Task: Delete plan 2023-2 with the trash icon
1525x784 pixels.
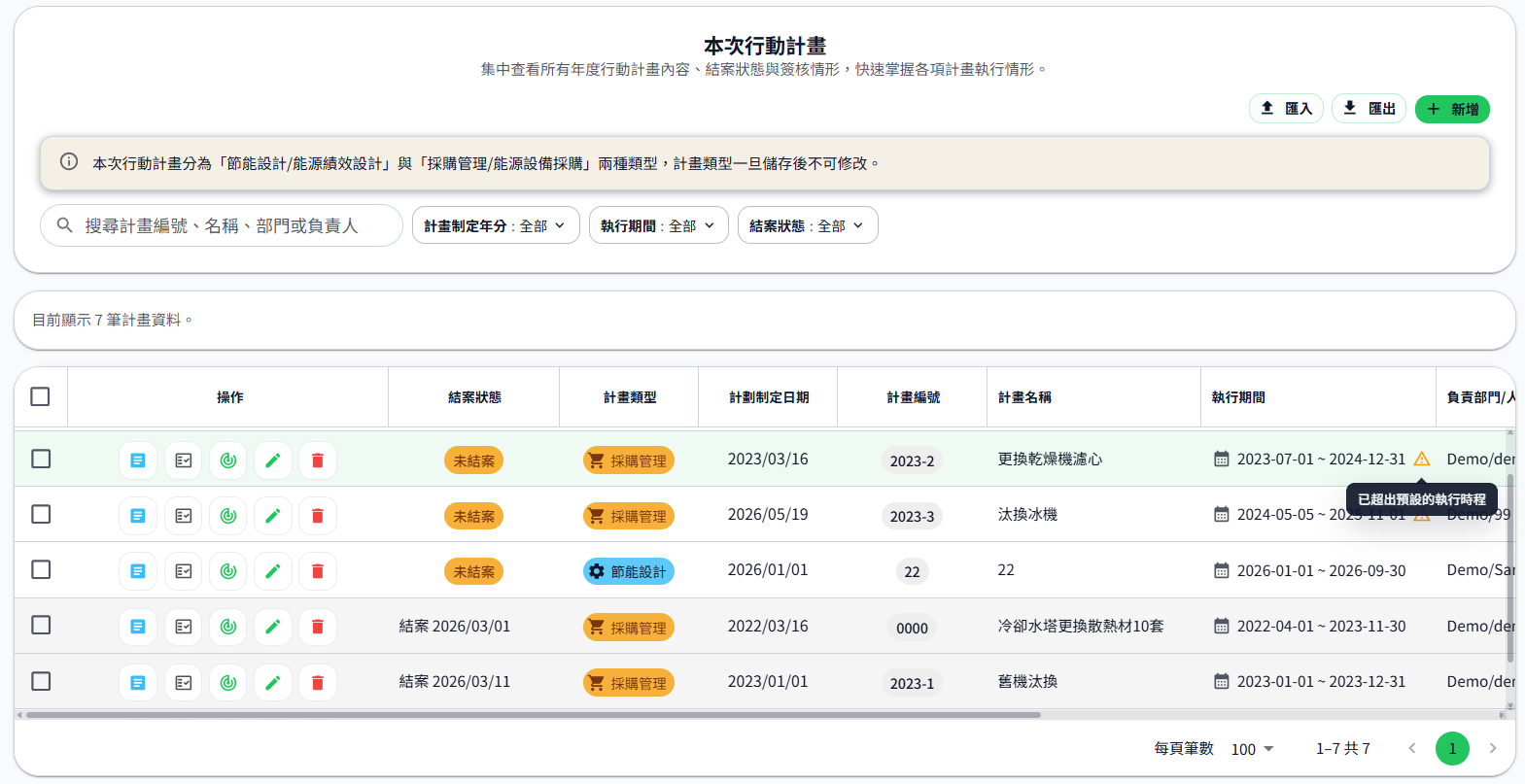Action: point(318,460)
